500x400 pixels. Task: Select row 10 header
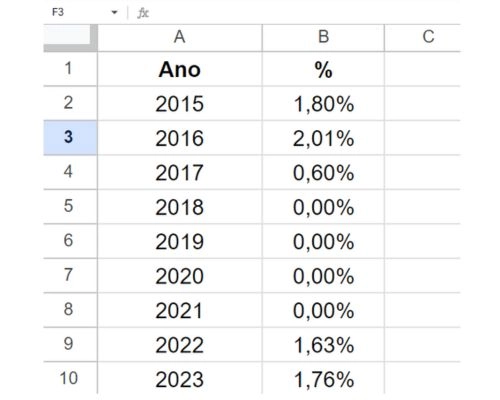point(70,378)
